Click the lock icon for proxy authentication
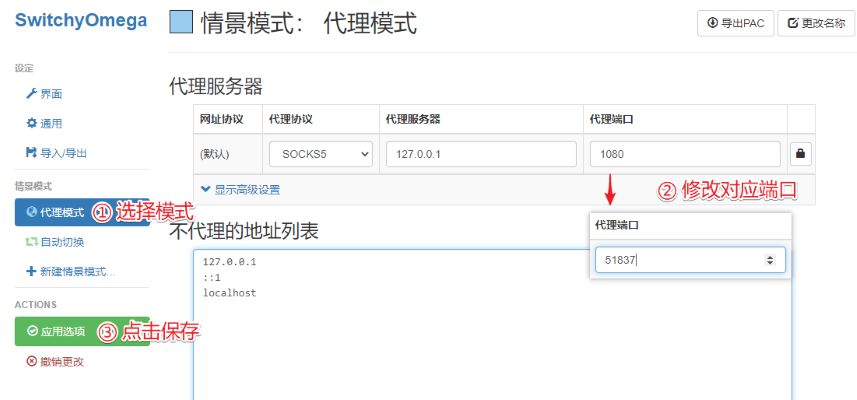 click(x=801, y=154)
